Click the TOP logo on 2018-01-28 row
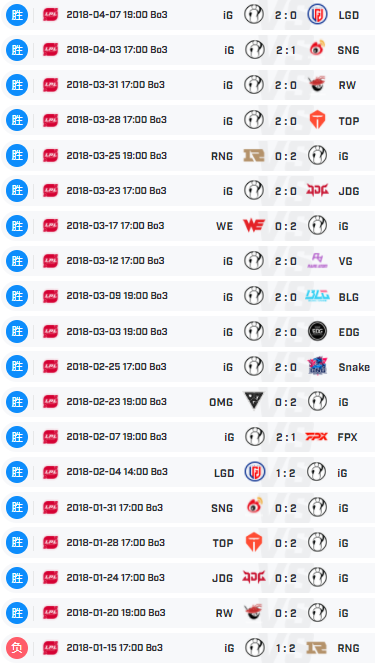The width and height of the screenshot is (375, 665). [254, 542]
